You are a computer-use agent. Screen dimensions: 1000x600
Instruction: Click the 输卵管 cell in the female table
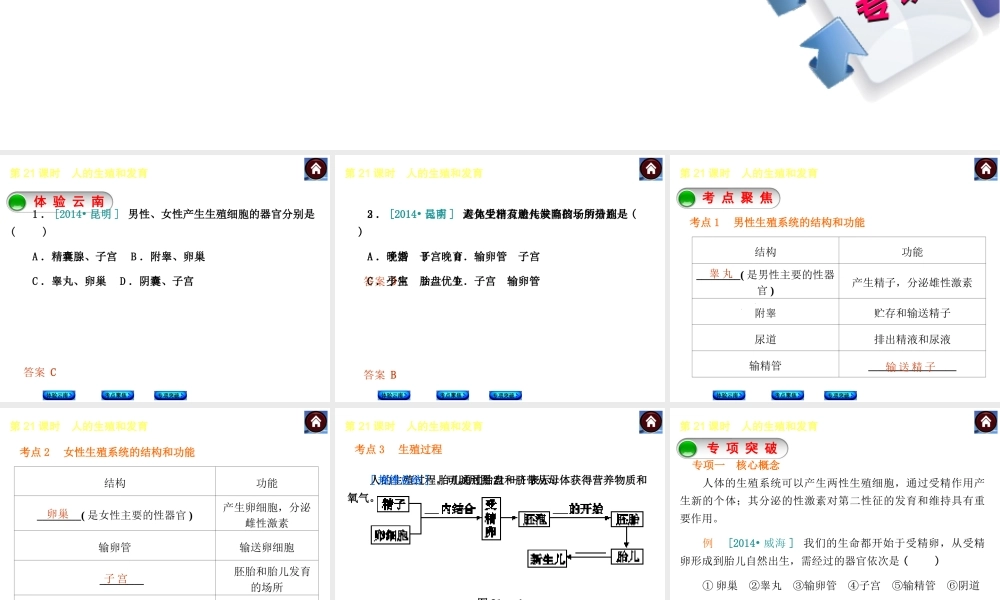(x=115, y=546)
